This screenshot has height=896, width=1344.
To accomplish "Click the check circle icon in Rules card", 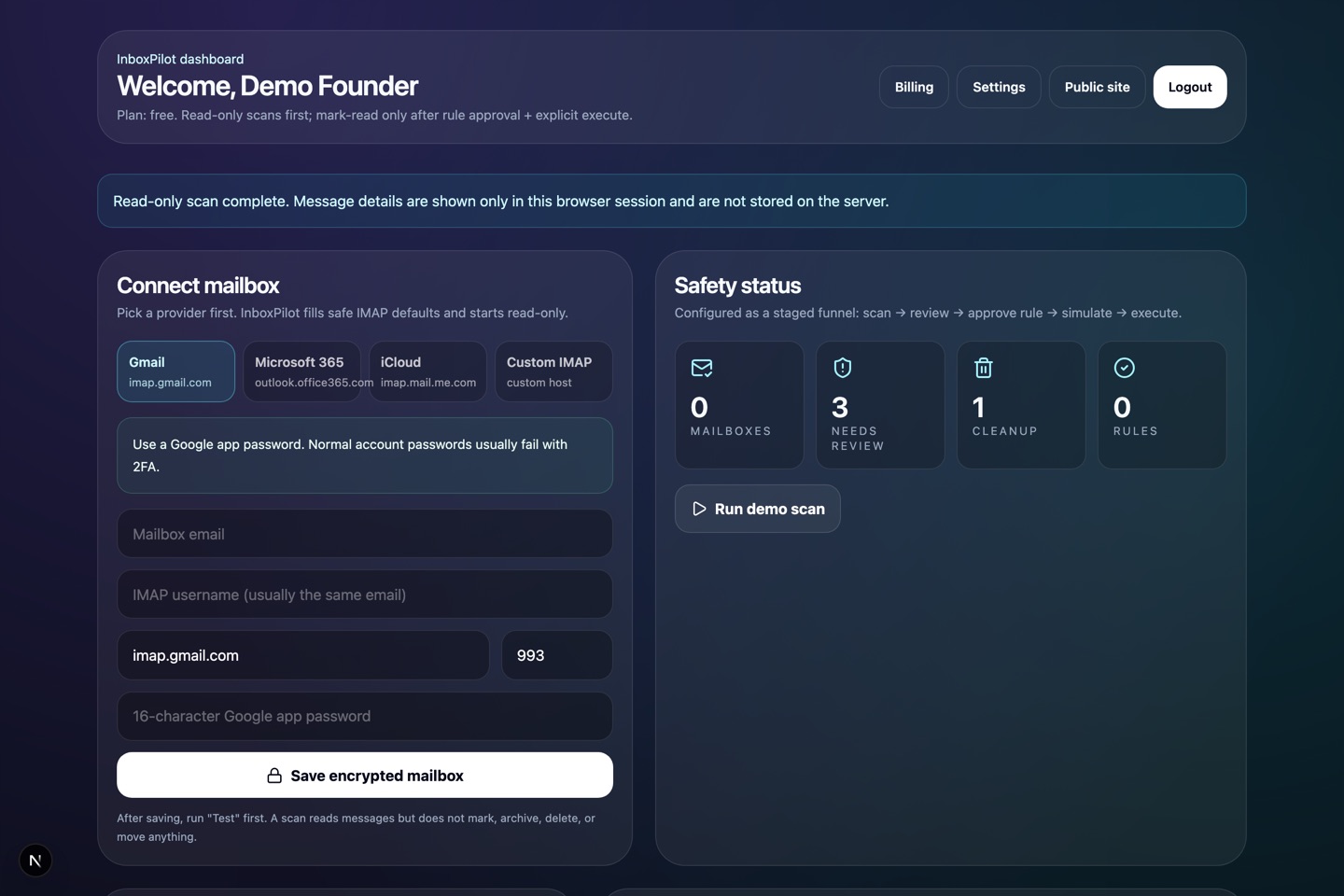I will tap(1125, 368).
